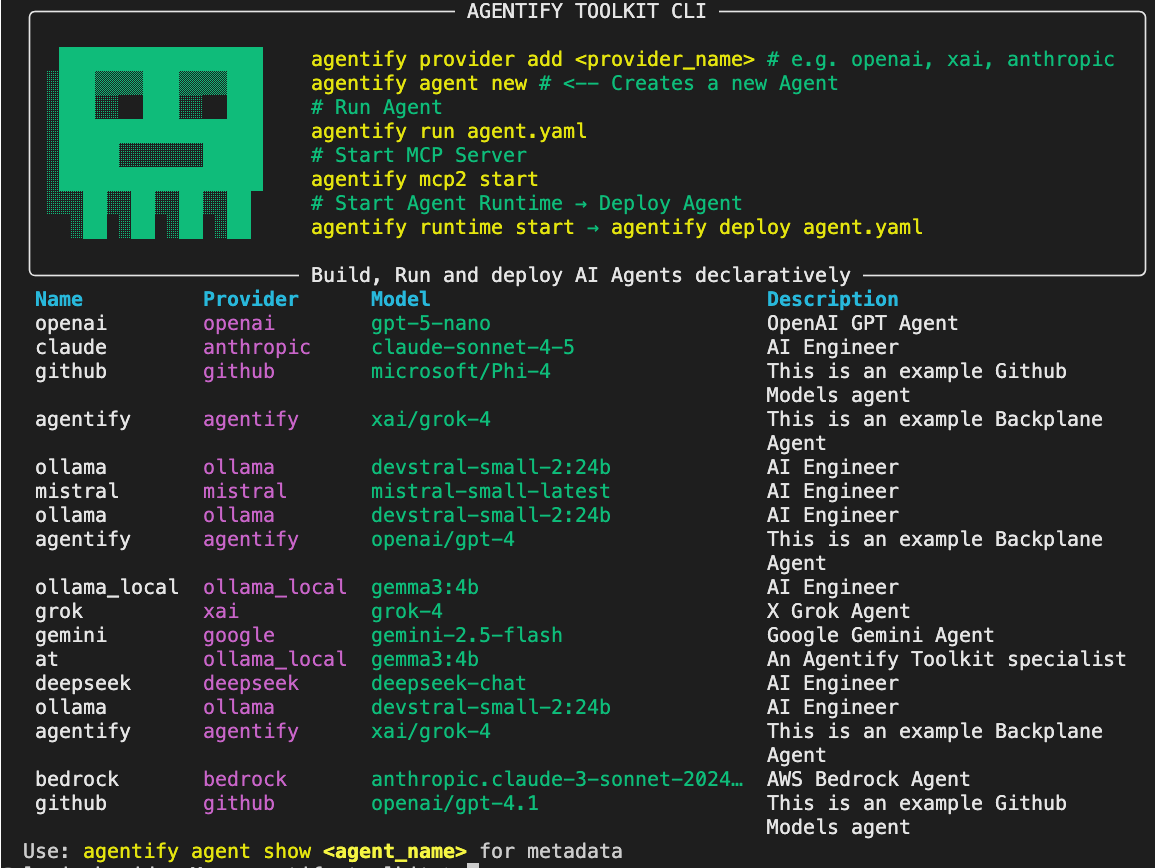Click the gemini agent name

[x=71, y=635]
